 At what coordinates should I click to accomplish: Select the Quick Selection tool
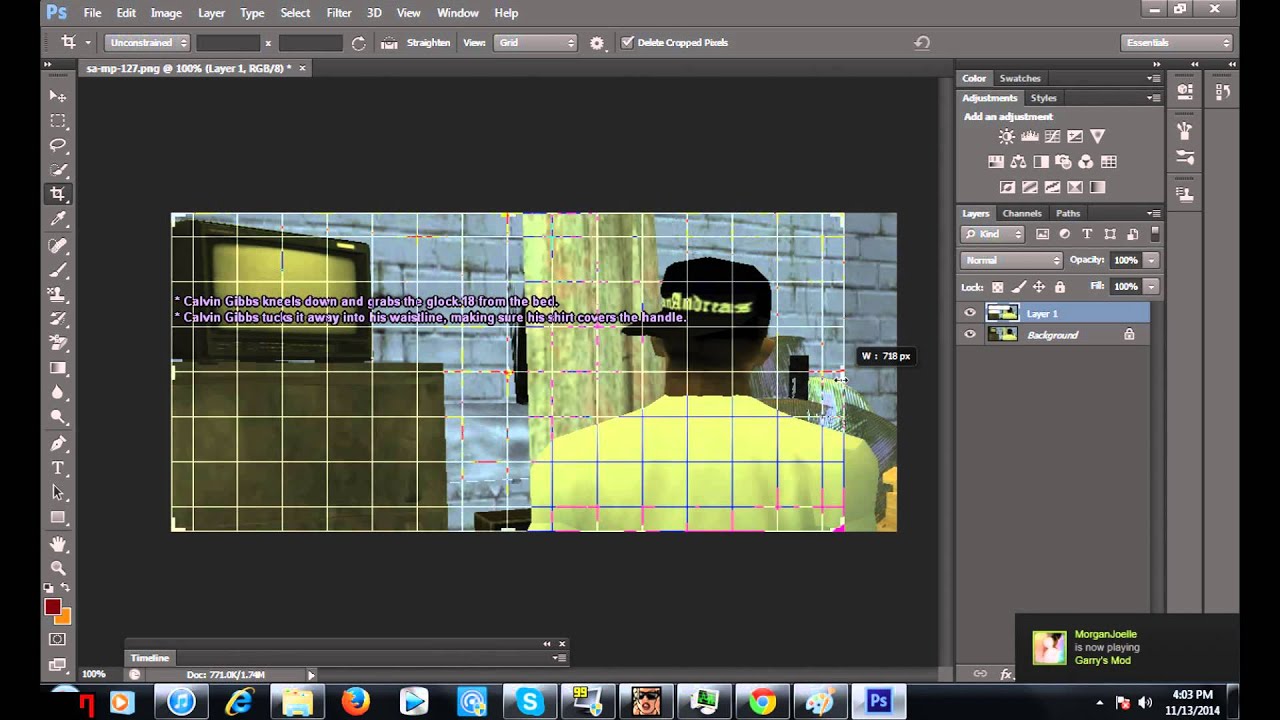pyautogui.click(x=58, y=170)
